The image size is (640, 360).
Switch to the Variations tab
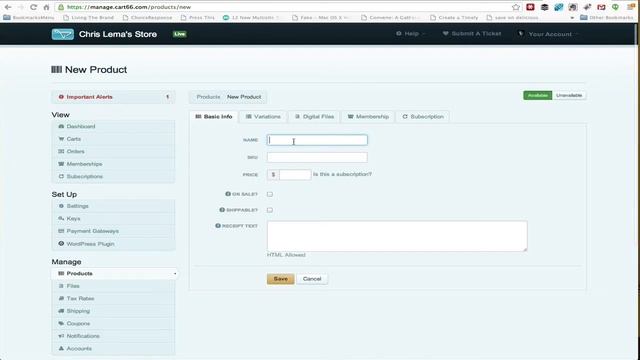click(x=263, y=117)
